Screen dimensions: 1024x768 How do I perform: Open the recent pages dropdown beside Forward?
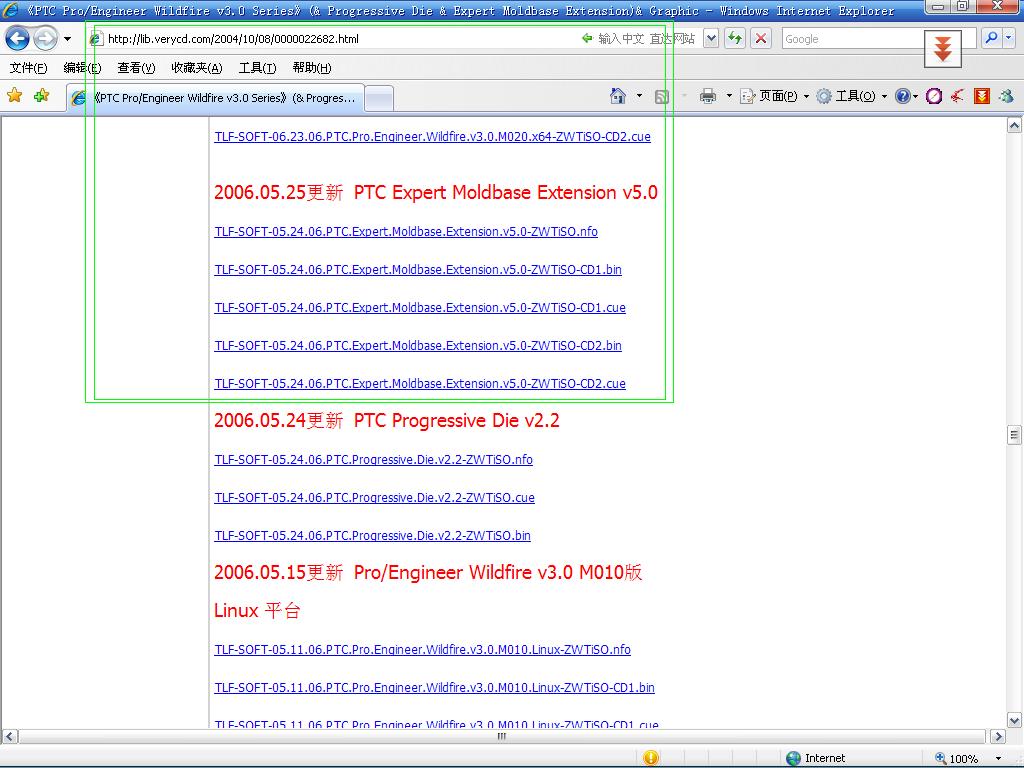click(67, 39)
